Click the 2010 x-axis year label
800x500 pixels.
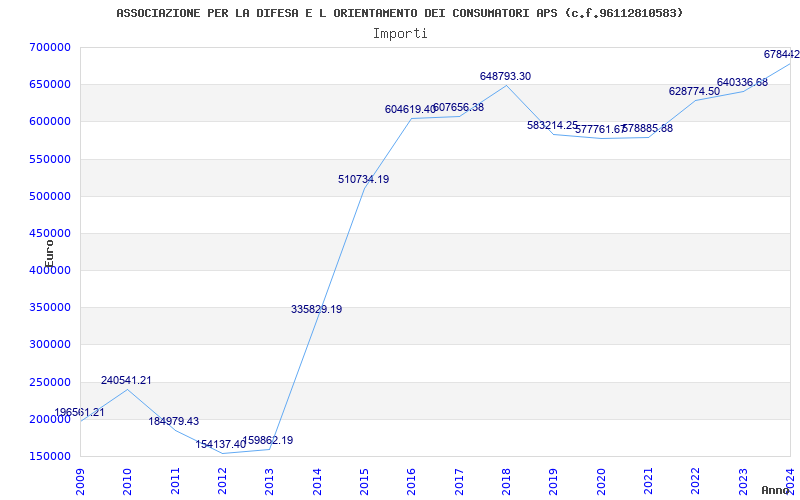pyautogui.click(x=128, y=482)
